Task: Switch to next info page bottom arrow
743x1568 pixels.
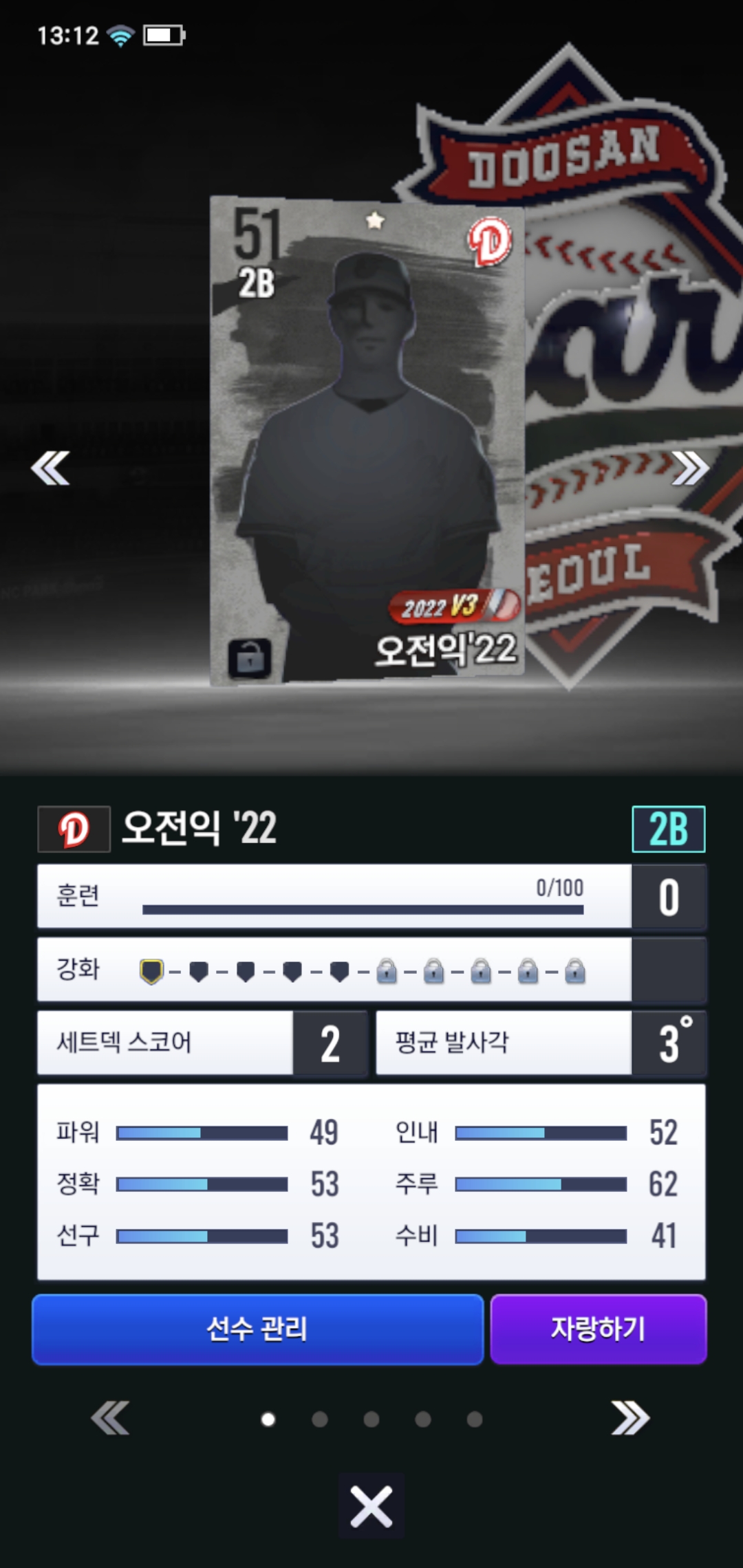Action: pos(631,1418)
